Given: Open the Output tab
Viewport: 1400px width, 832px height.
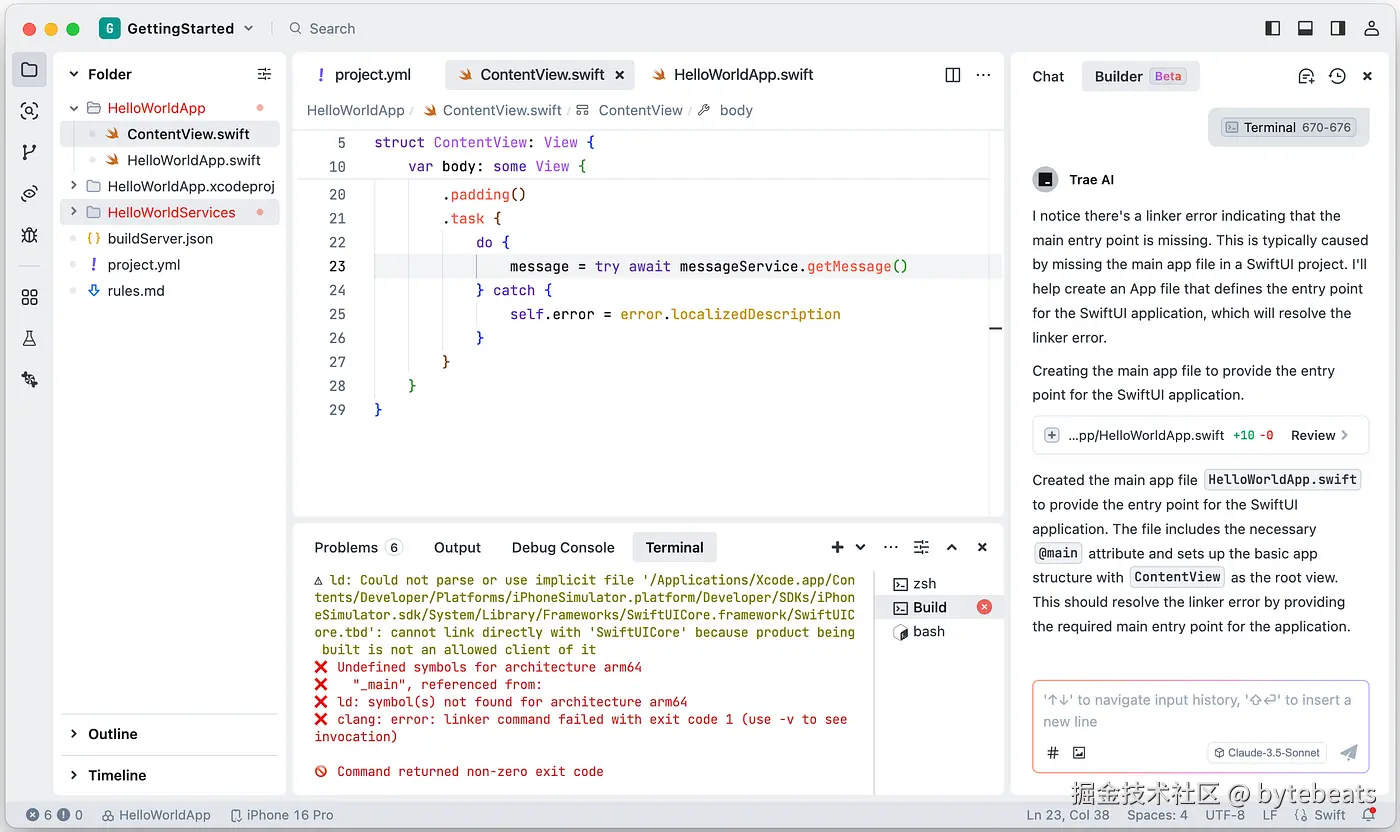Looking at the screenshot, I should click(457, 547).
